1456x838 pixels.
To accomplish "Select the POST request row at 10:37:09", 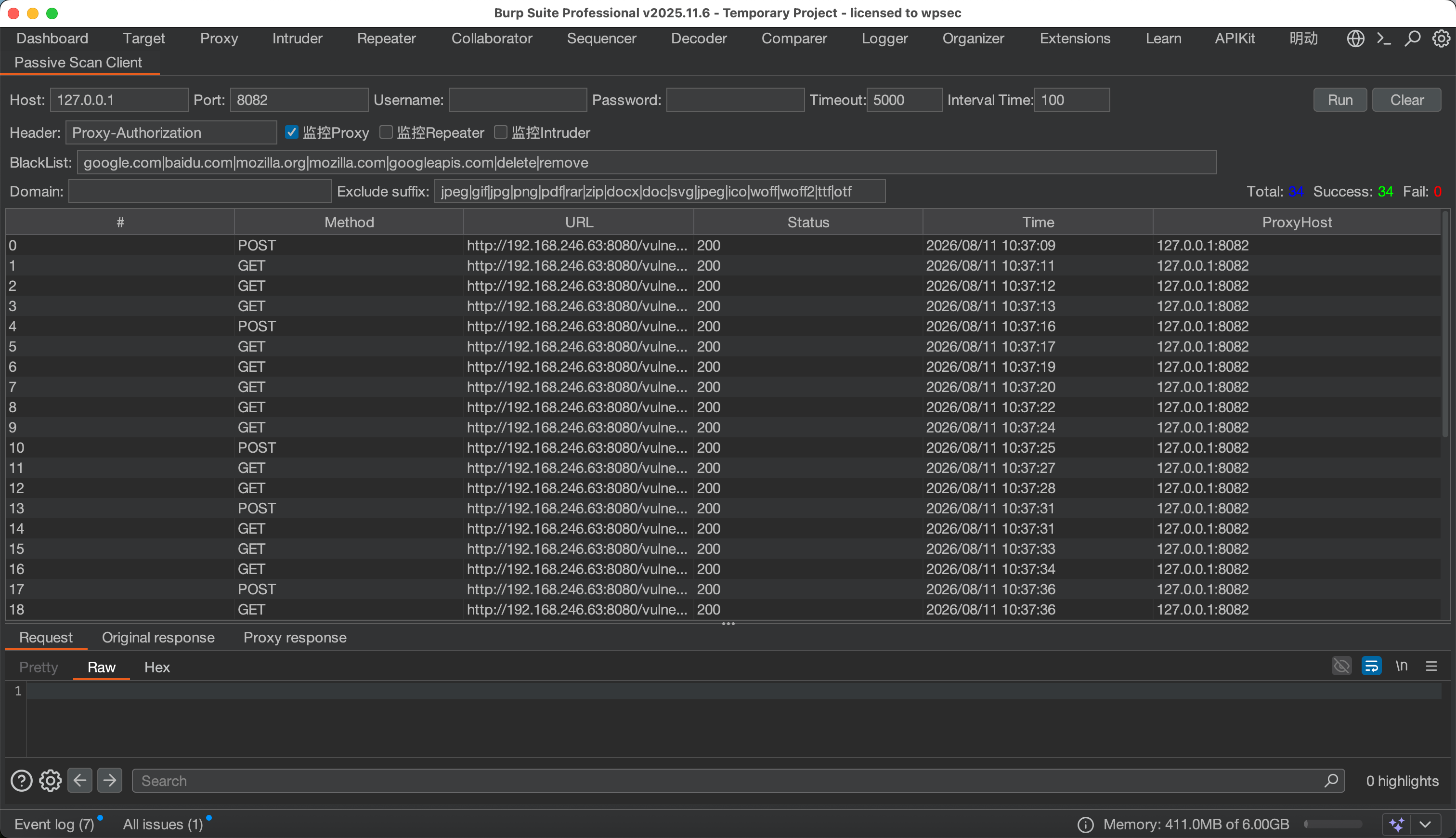I will (723, 245).
